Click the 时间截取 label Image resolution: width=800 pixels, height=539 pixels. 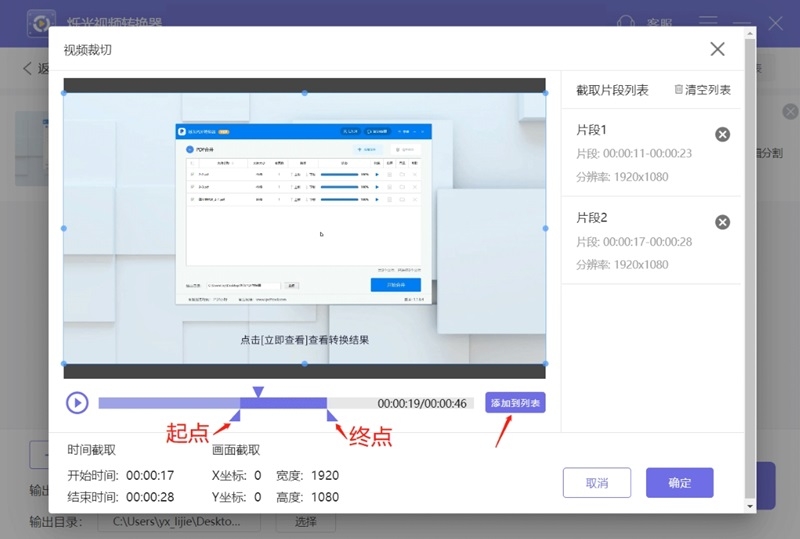point(92,450)
